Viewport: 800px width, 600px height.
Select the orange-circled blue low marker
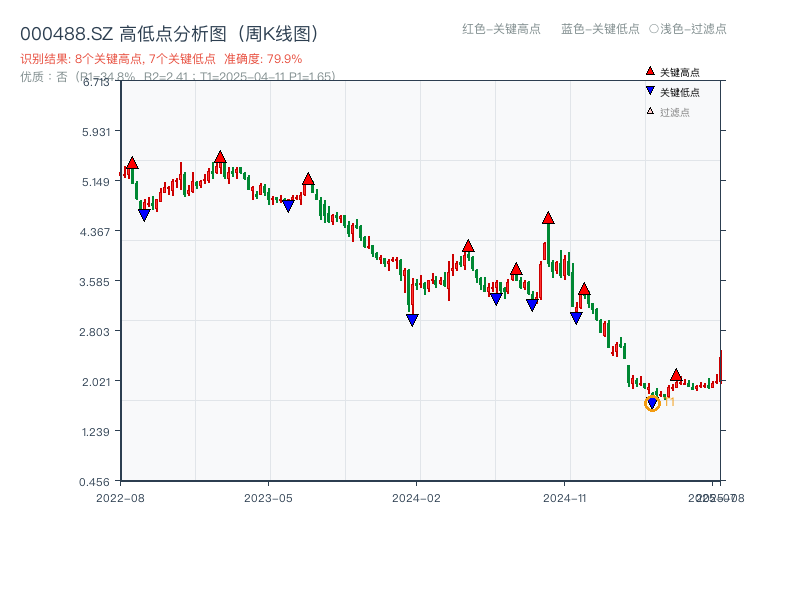pyautogui.click(x=652, y=403)
